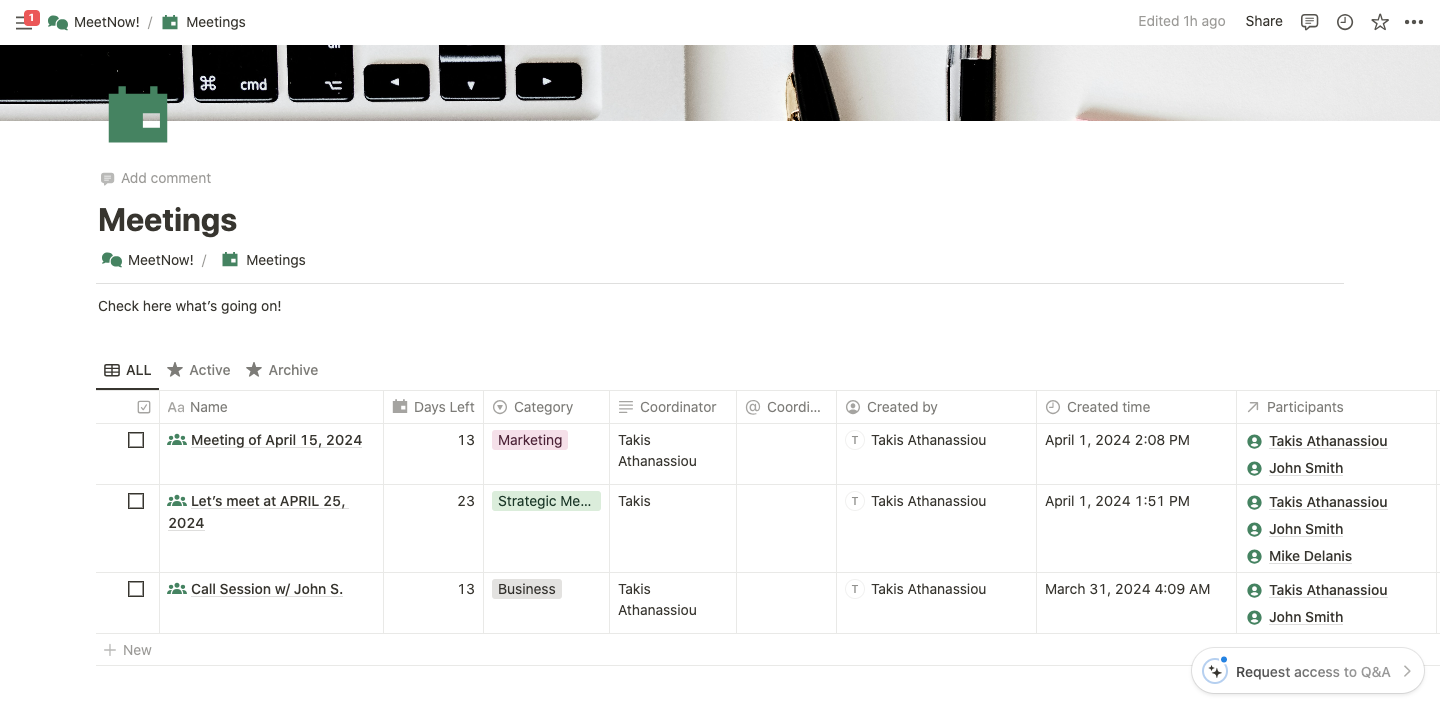1440x709 pixels.
Task: Click Created time March 31, 2024 4:09 AM
Action: pos(1128,589)
